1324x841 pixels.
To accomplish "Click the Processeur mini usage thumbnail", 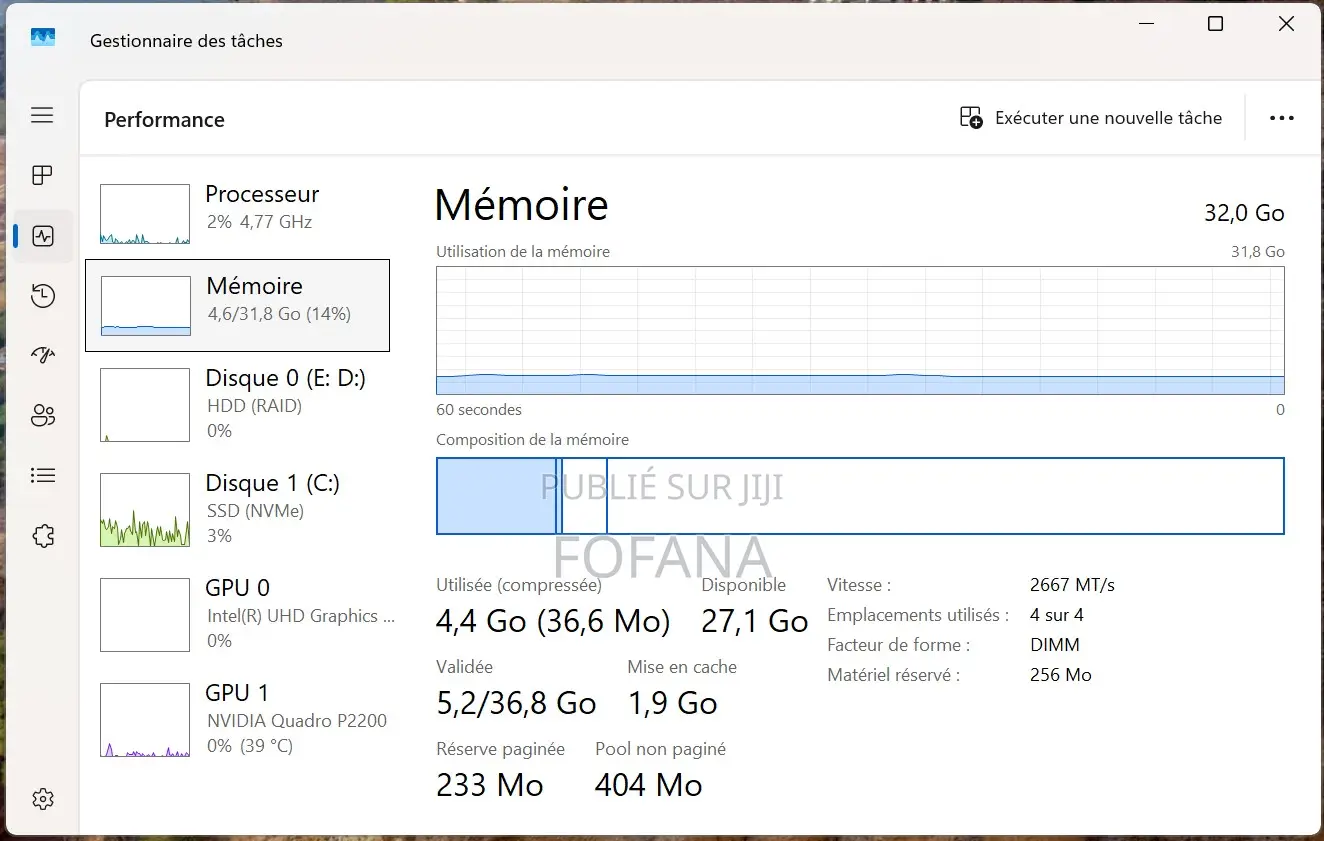I will tap(144, 213).
